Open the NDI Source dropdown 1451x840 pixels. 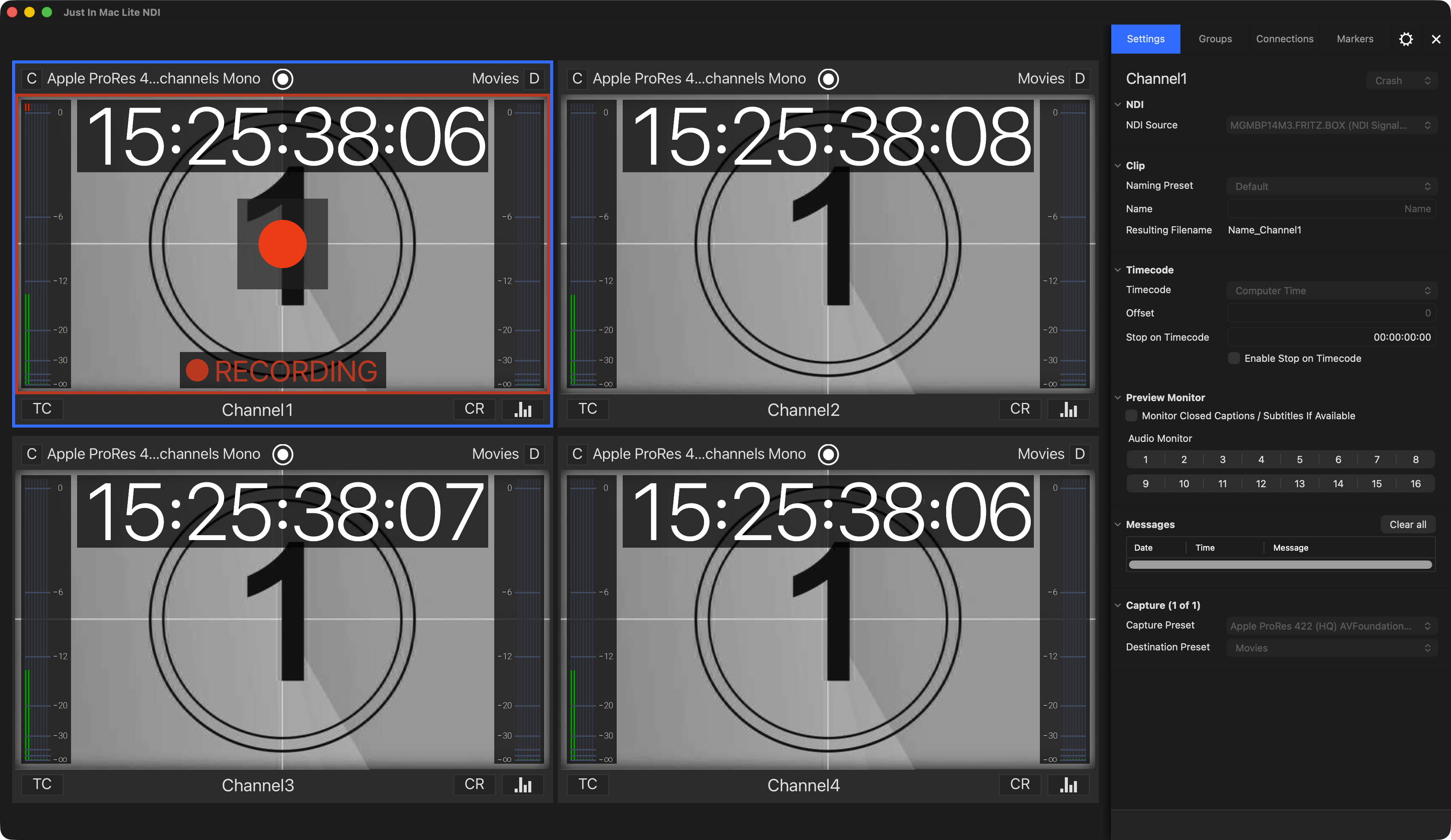pos(1331,125)
